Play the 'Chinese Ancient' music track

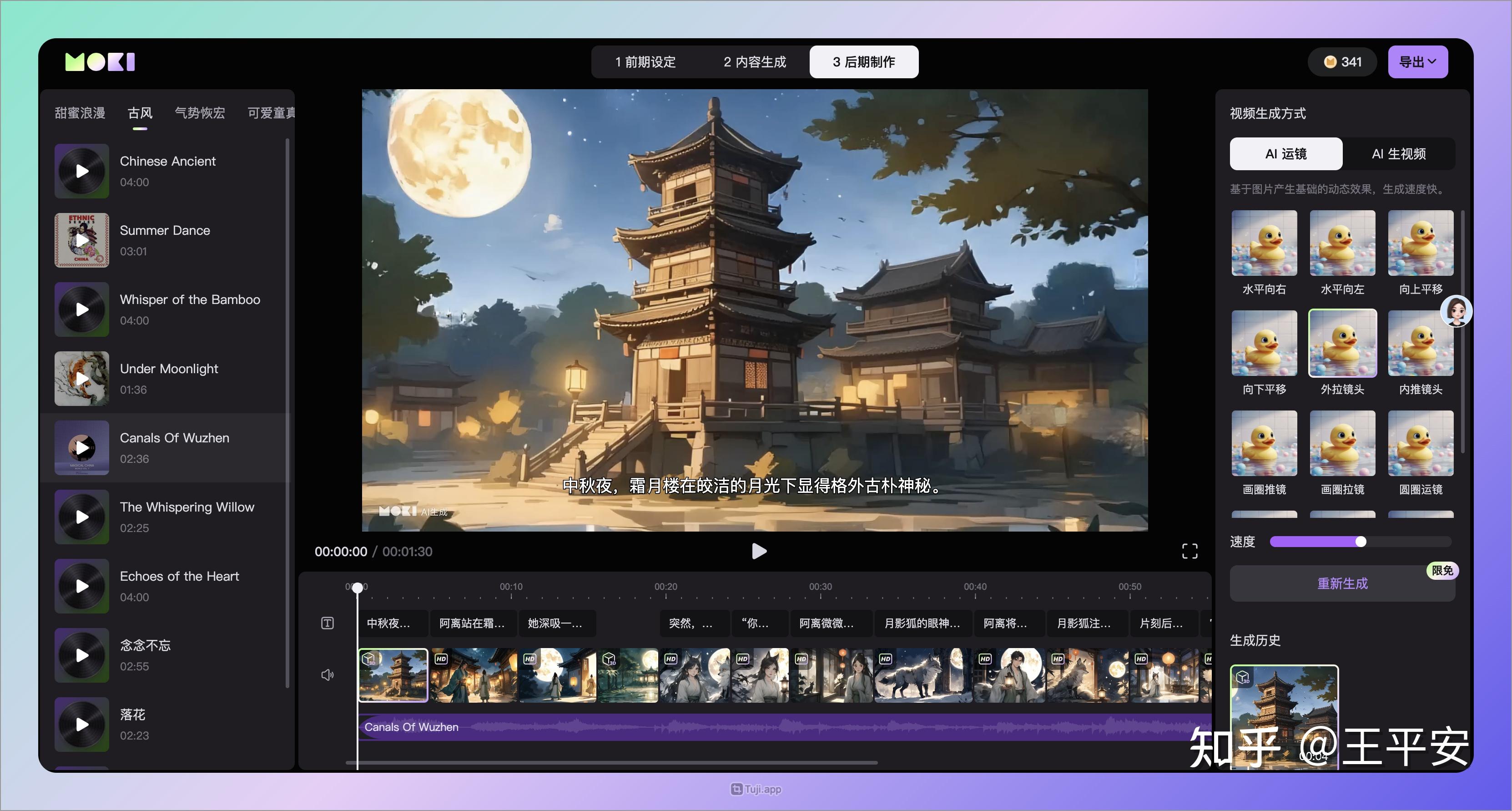click(81, 171)
